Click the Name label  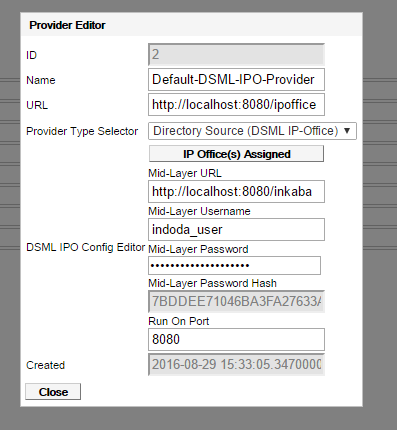[41, 80]
